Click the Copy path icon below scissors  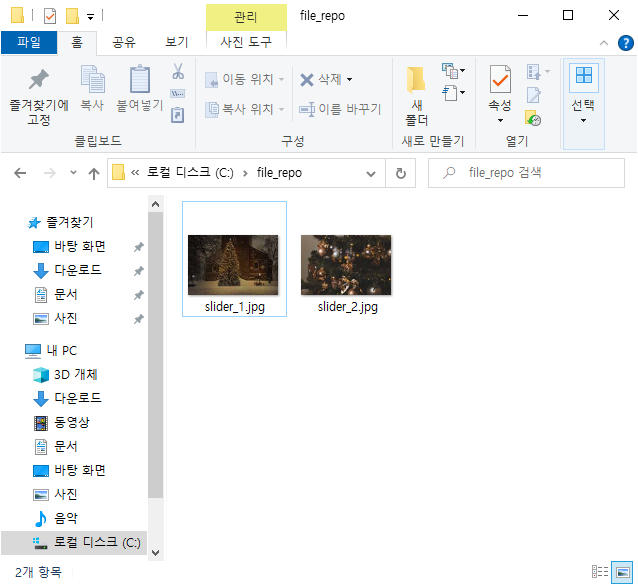178,94
